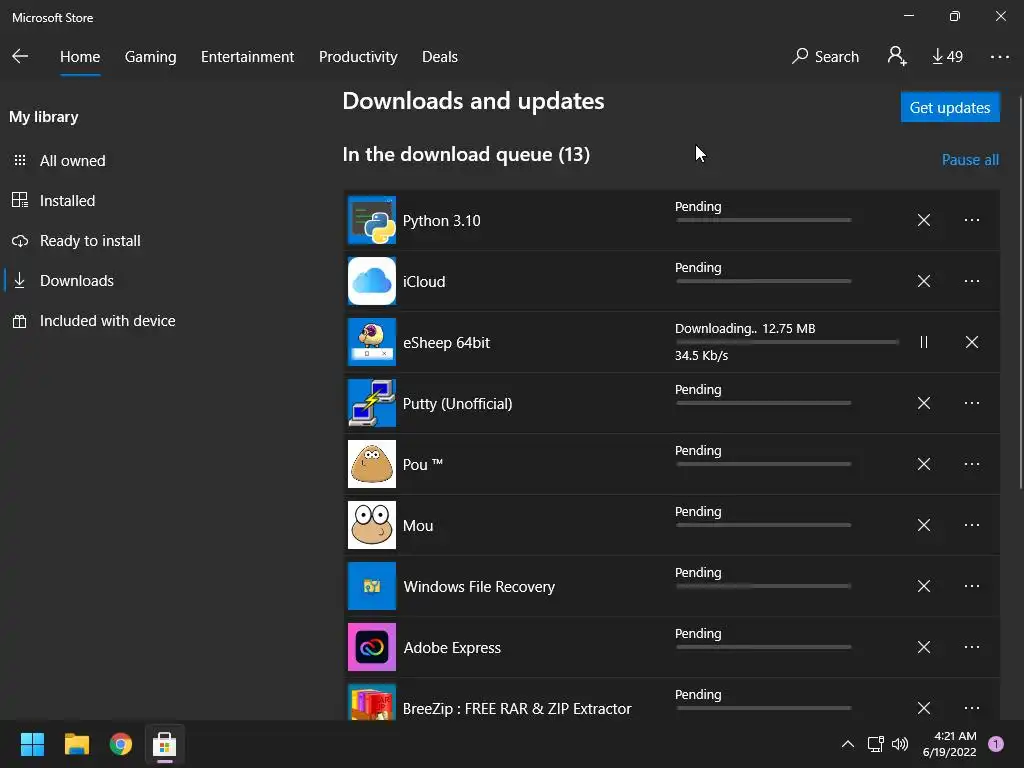Image resolution: width=1024 pixels, height=768 pixels.
Task: Switch to the Home tab
Action: (x=80, y=57)
